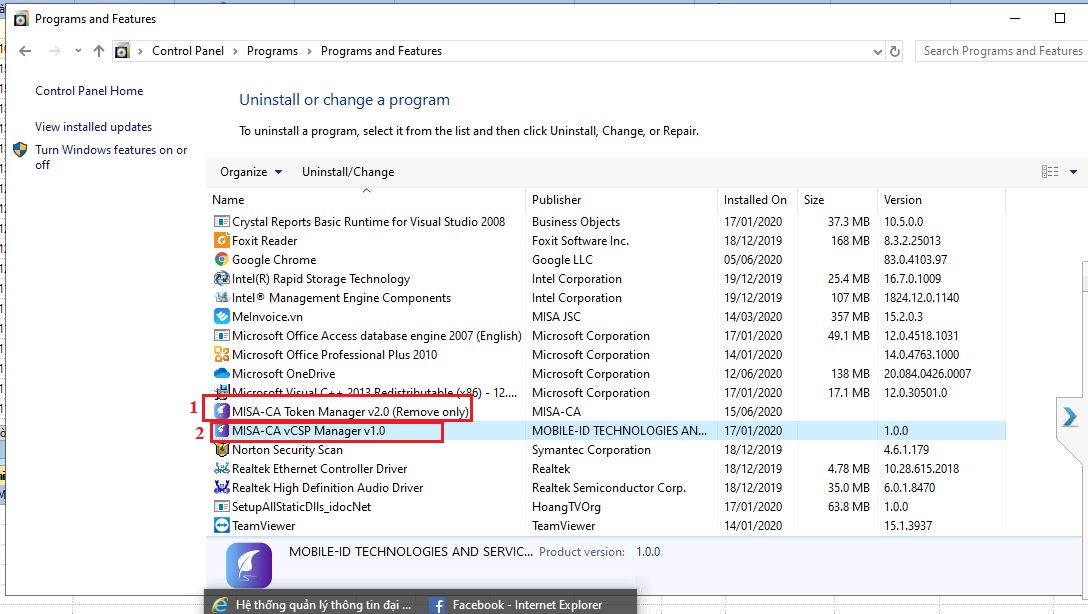Click the Microsoft OneDrive cloud icon
Screen dimensions: 1088x614
[221, 373]
